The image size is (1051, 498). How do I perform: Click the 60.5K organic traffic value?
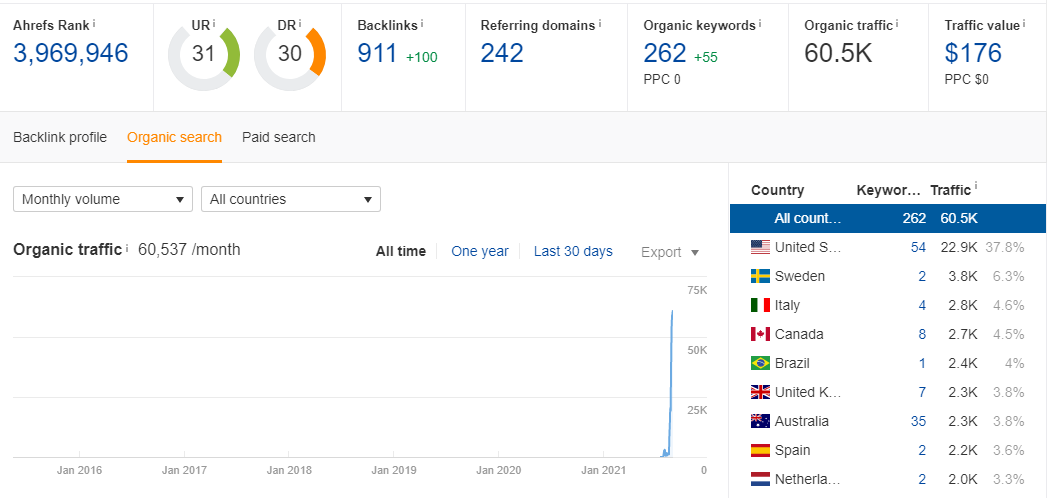click(x=839, y=53)
